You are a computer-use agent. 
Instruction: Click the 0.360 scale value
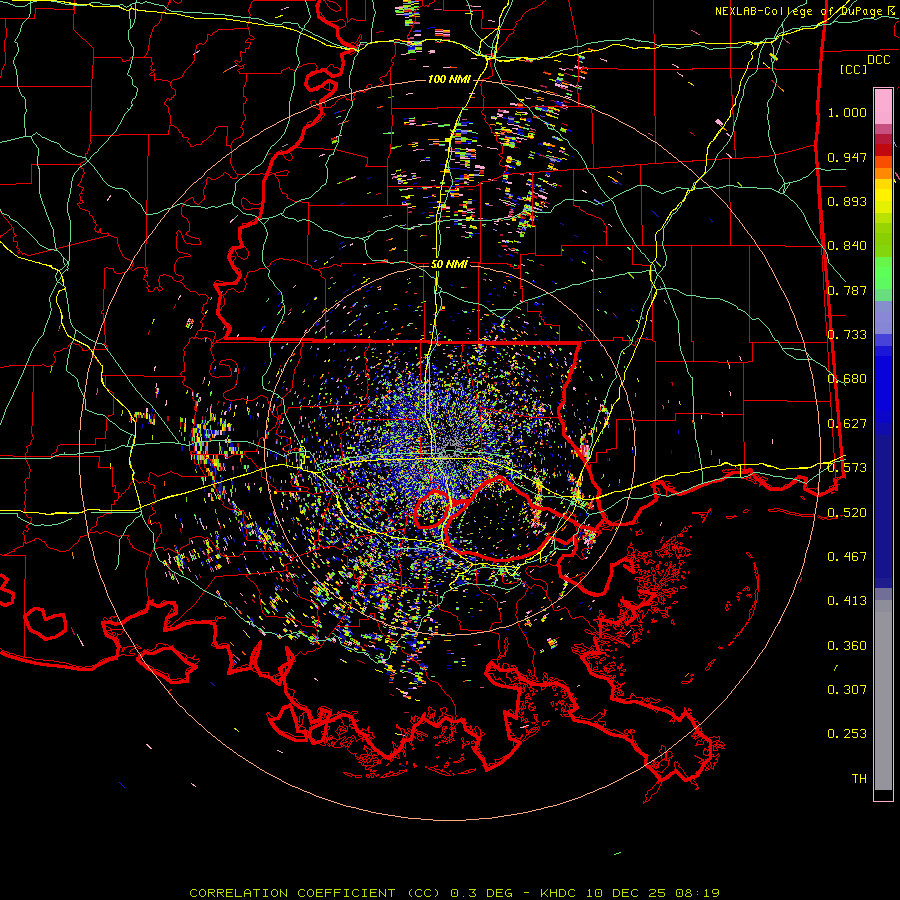pyautogui.click(x=847, y=646)
